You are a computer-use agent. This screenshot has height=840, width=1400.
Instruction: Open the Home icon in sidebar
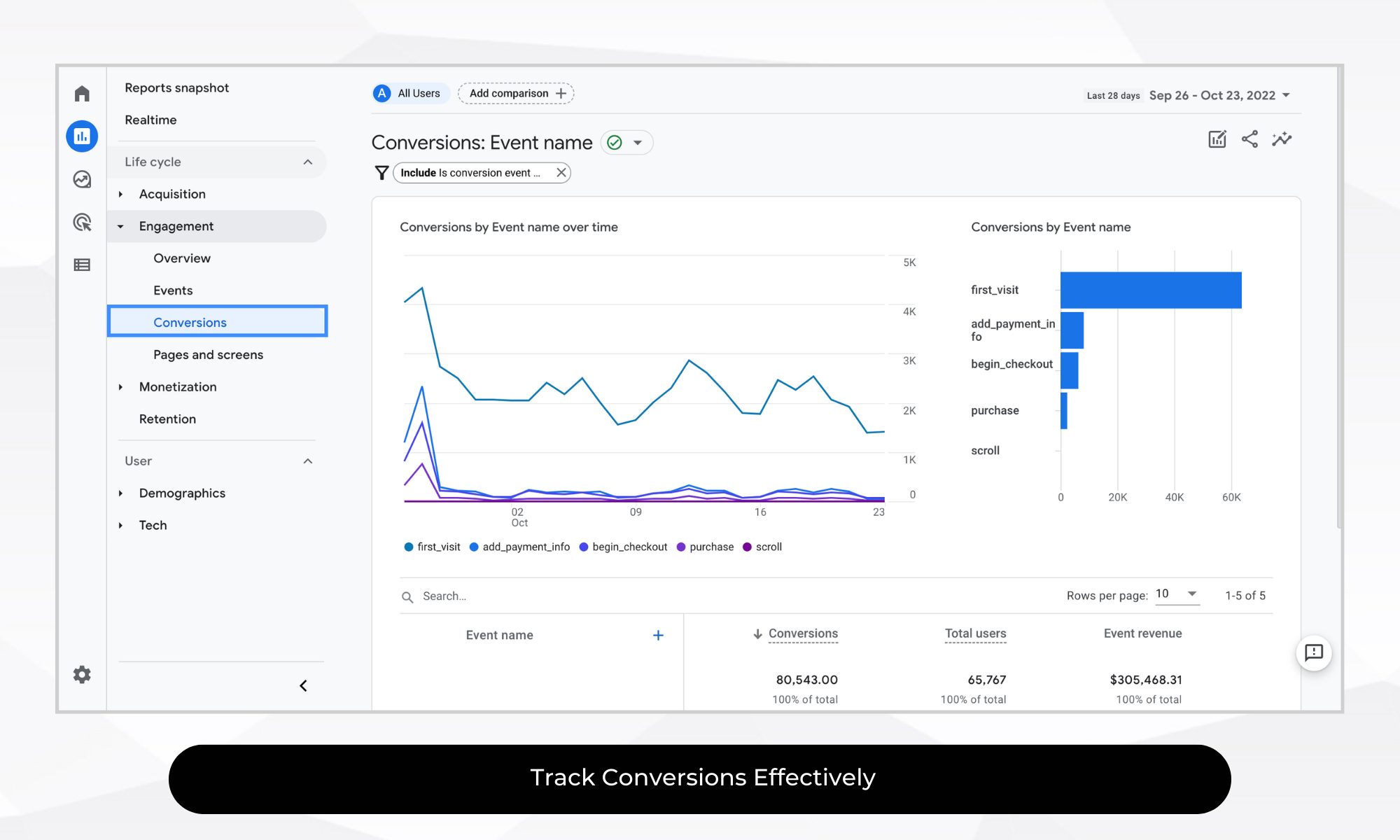coord(82,93)
